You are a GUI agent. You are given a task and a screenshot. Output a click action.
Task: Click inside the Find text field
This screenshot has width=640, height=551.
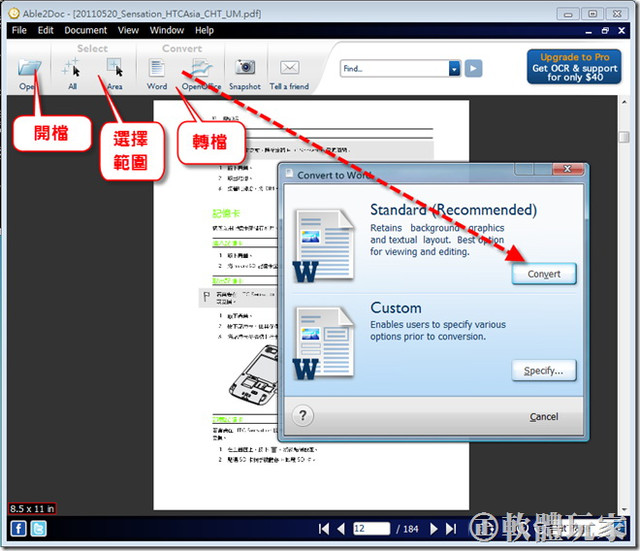point(394,69)
